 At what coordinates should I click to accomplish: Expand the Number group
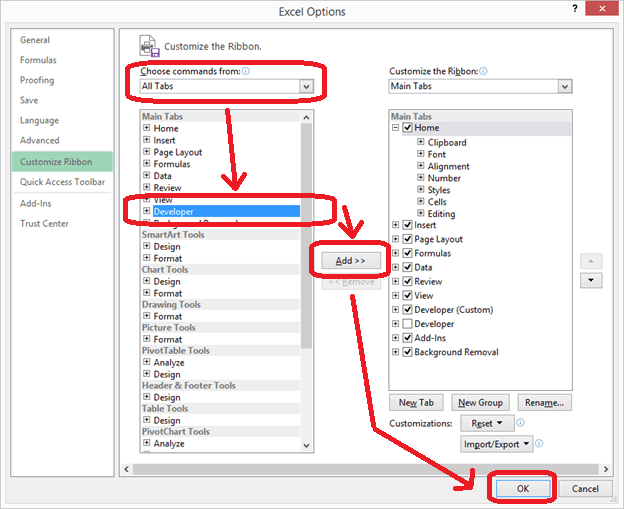[421, 177]
